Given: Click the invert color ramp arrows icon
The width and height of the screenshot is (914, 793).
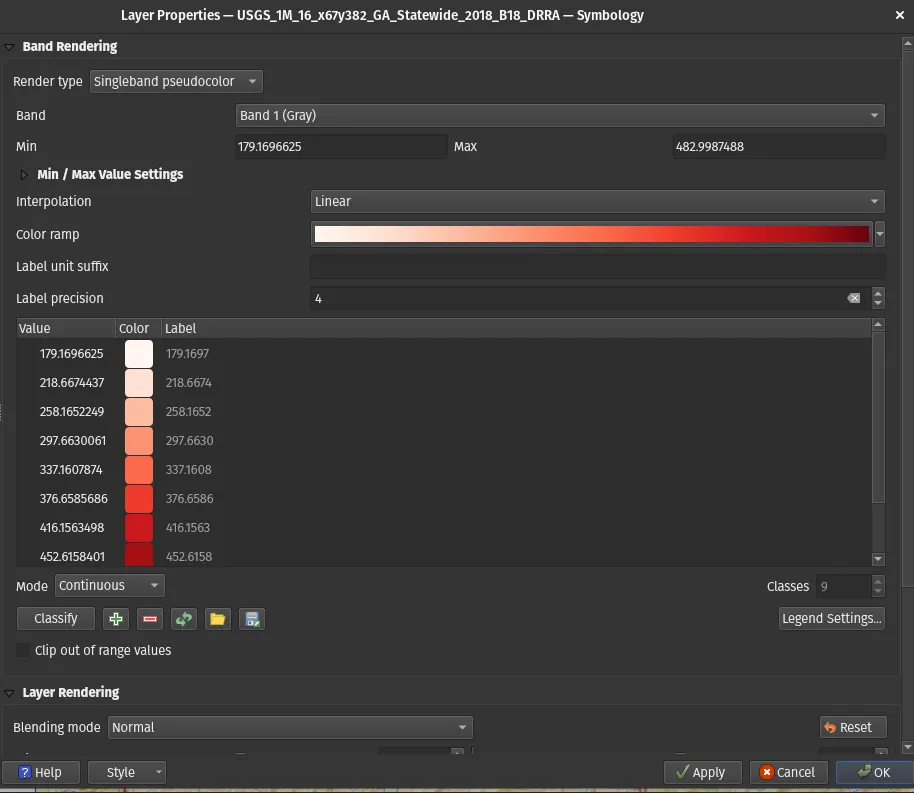Looking at the screenshot, I should [184, 619].
